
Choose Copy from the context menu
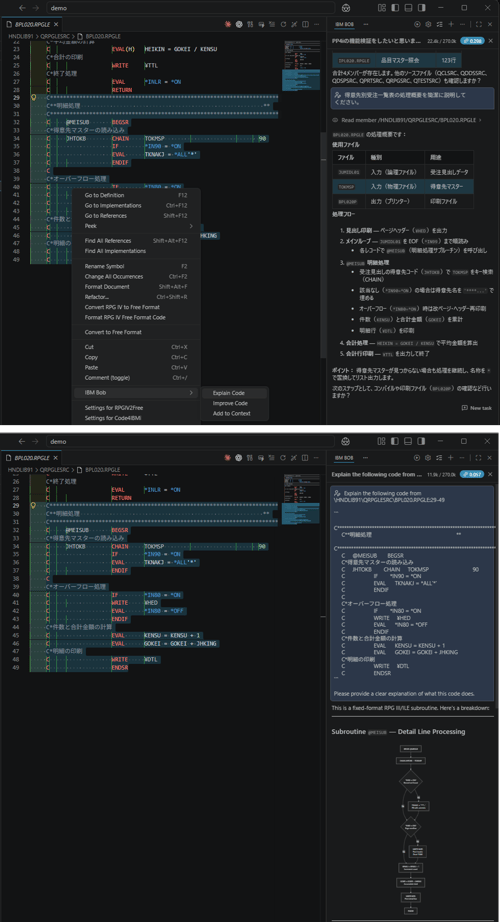pos(136,357)
